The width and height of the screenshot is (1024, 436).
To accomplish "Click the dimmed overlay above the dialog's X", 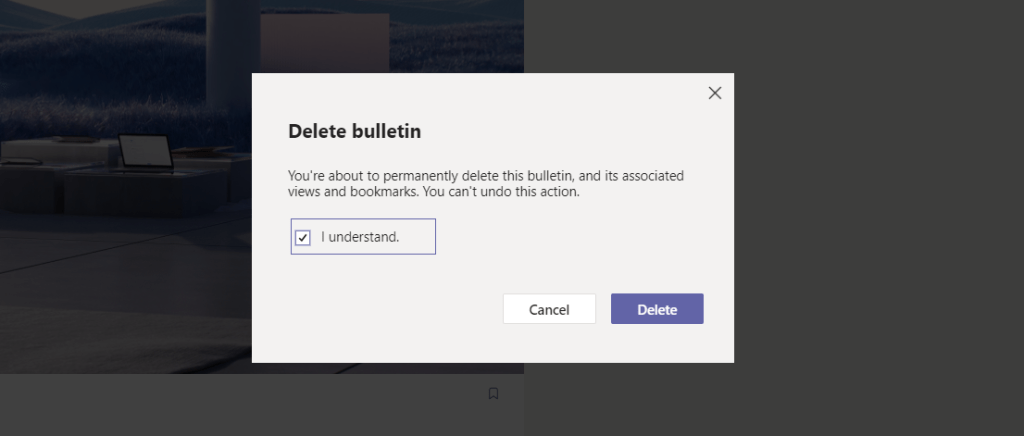I will (714, 35).
